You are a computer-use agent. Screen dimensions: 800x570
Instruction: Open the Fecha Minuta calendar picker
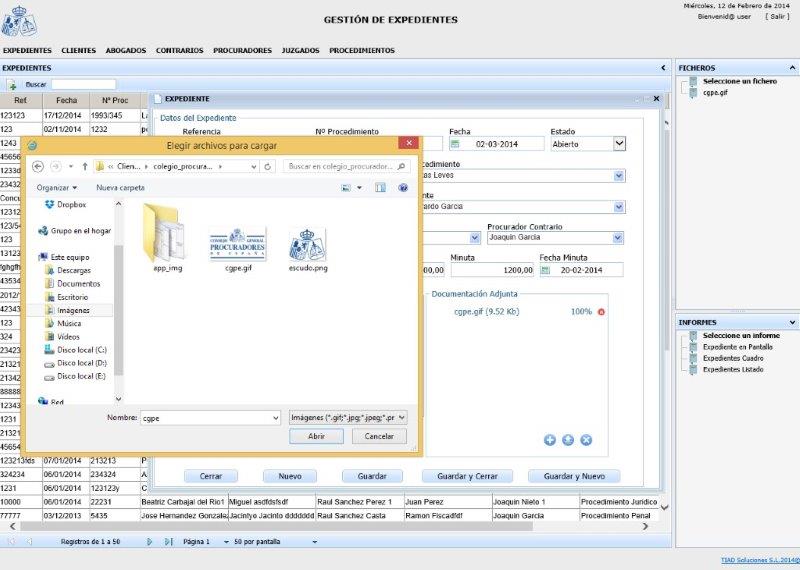[547, 270]
